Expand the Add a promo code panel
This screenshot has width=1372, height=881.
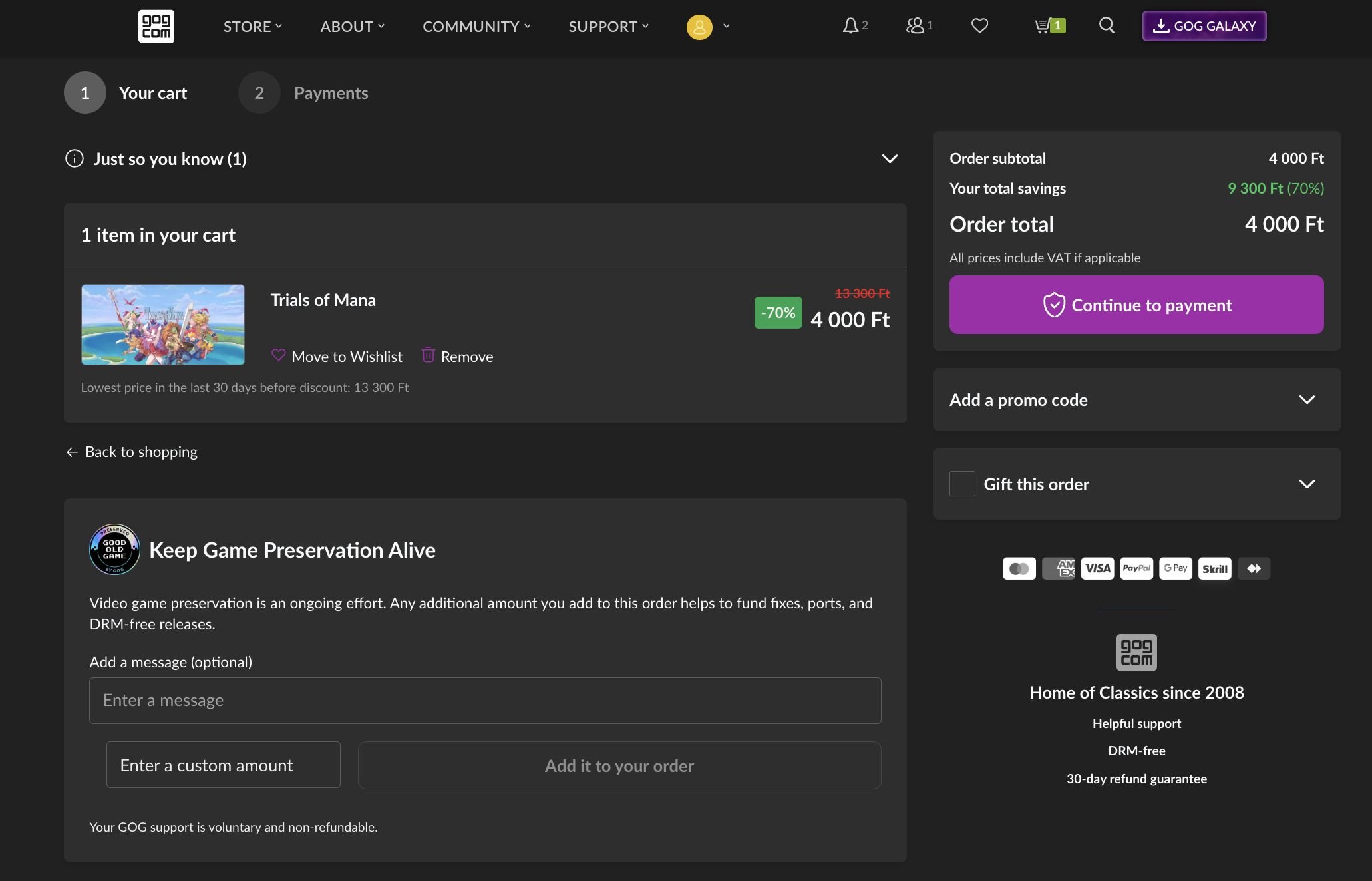coord(1136,399)
